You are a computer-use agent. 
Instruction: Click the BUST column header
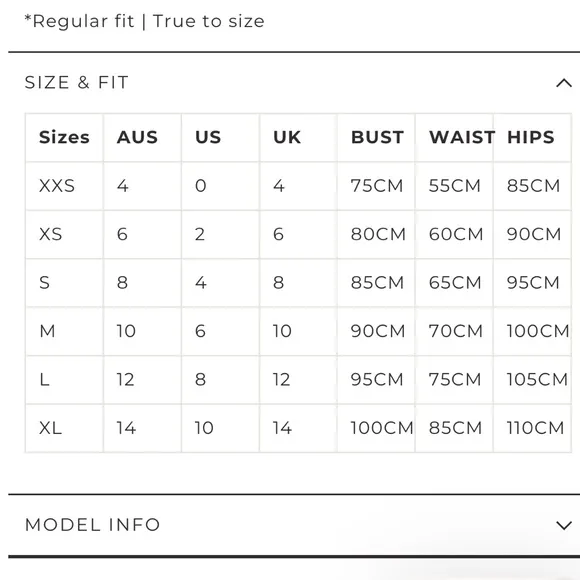click(377, 137)
